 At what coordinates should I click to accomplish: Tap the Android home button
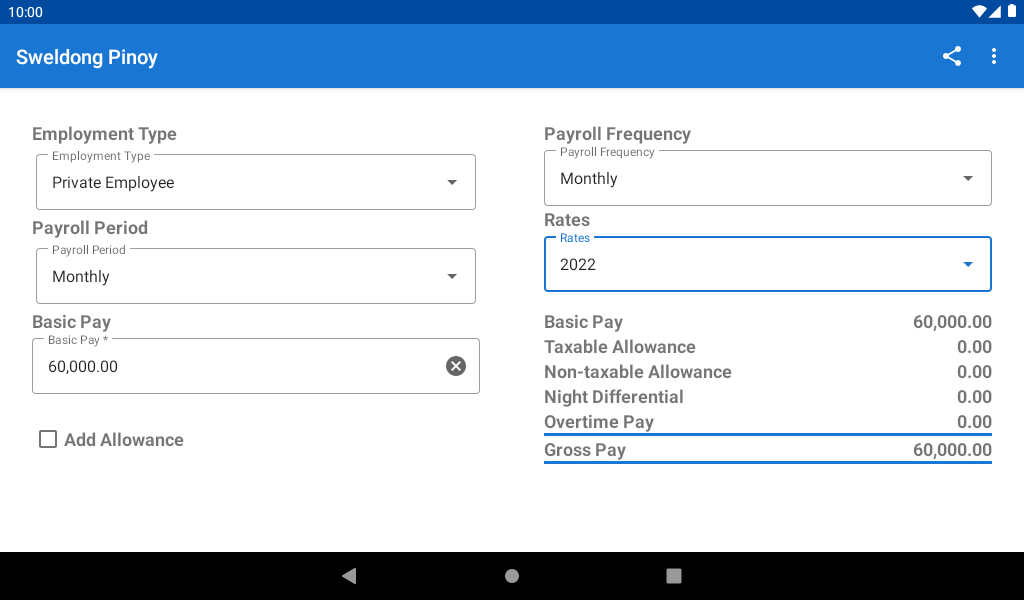pos(512,576)
